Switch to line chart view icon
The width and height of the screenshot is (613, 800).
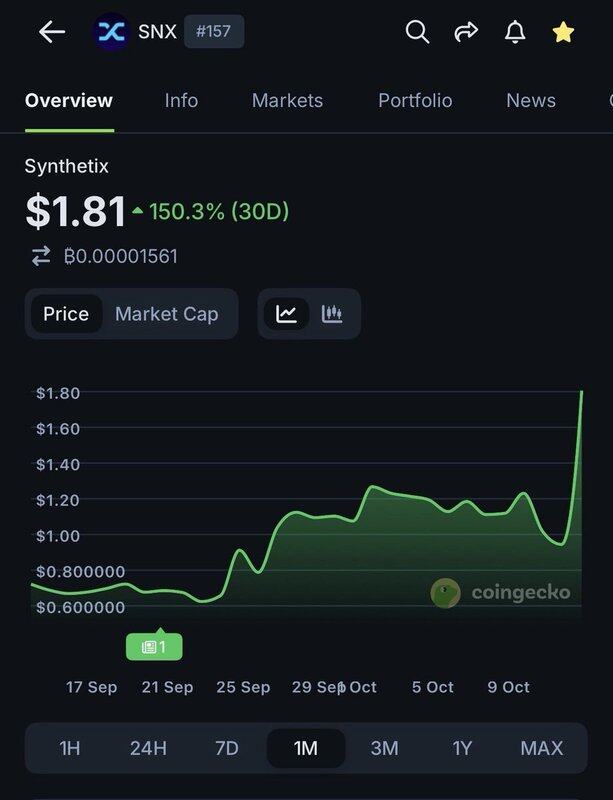[x=287, y=314]
